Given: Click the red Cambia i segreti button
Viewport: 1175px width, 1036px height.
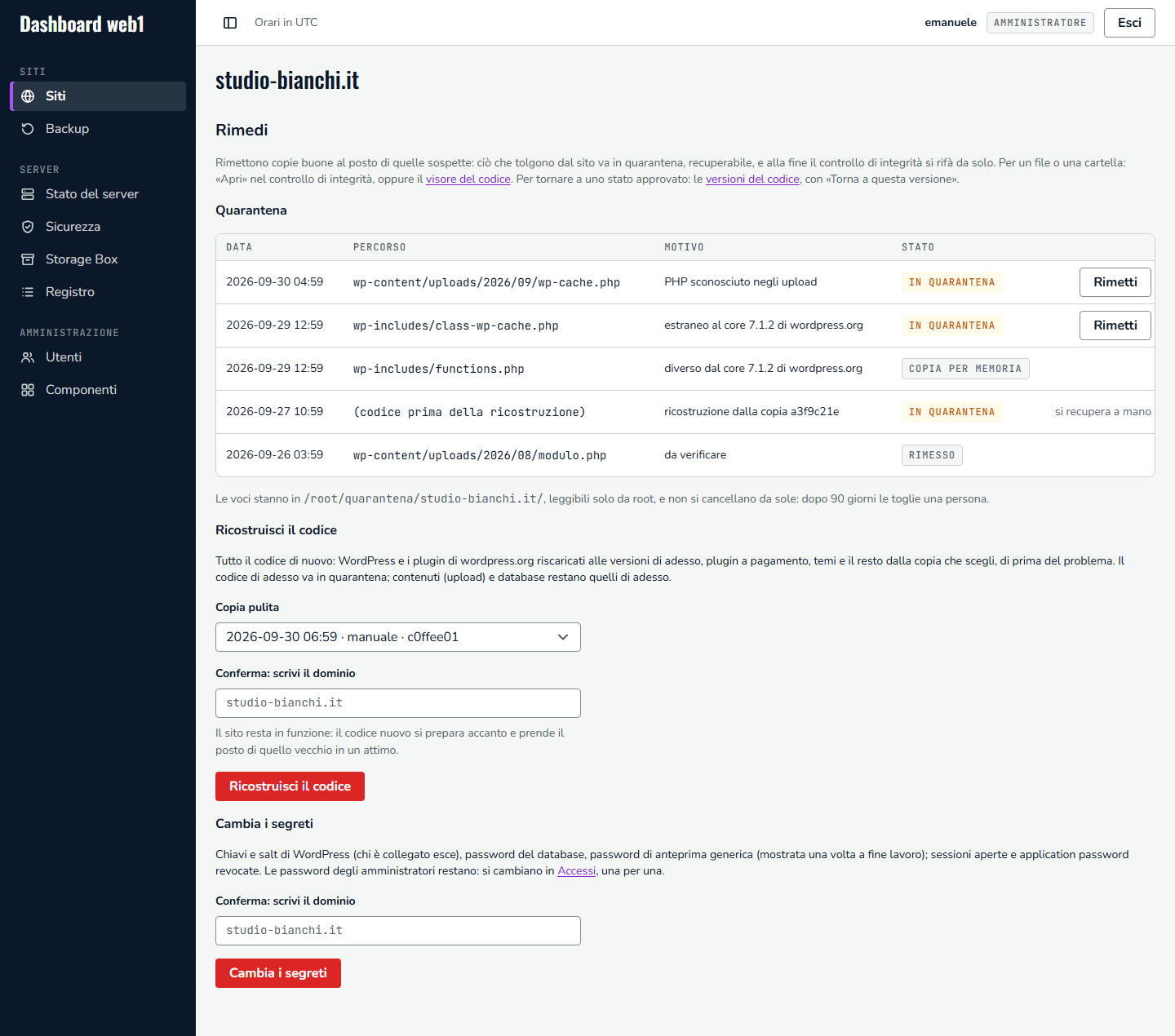Looking at the screenshot, I should (x=278, y=973).
